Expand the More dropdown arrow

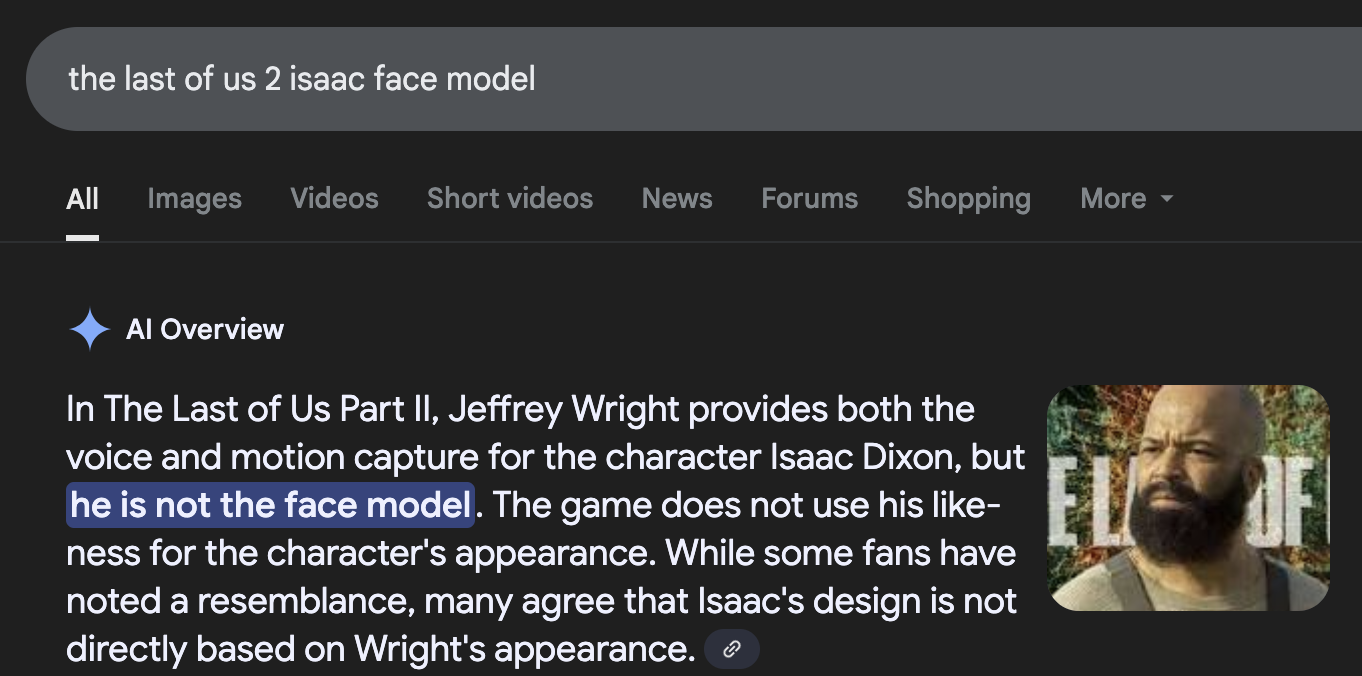[x=1166, y=199]
